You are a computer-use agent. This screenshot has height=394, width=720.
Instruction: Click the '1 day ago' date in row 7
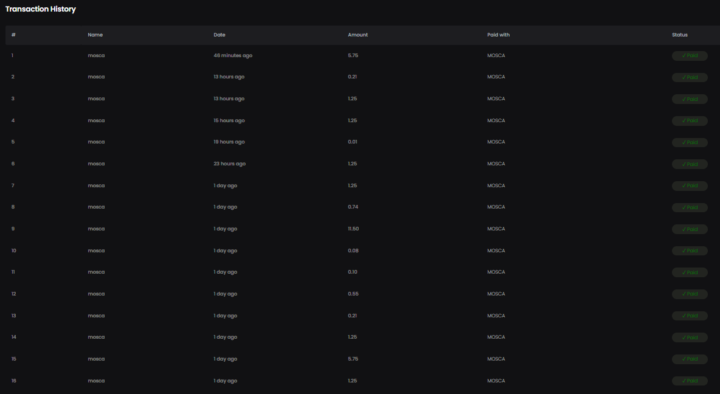coord(225,186)
